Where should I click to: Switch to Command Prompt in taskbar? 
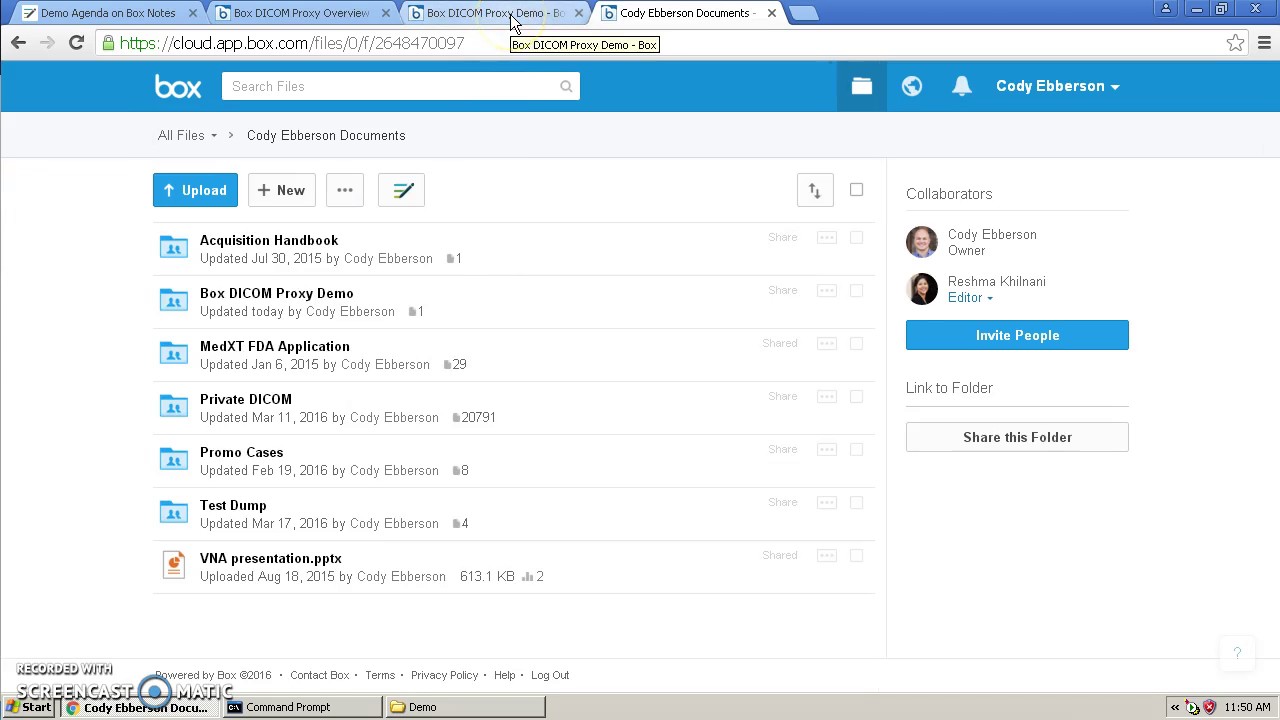tap(303, 707)
